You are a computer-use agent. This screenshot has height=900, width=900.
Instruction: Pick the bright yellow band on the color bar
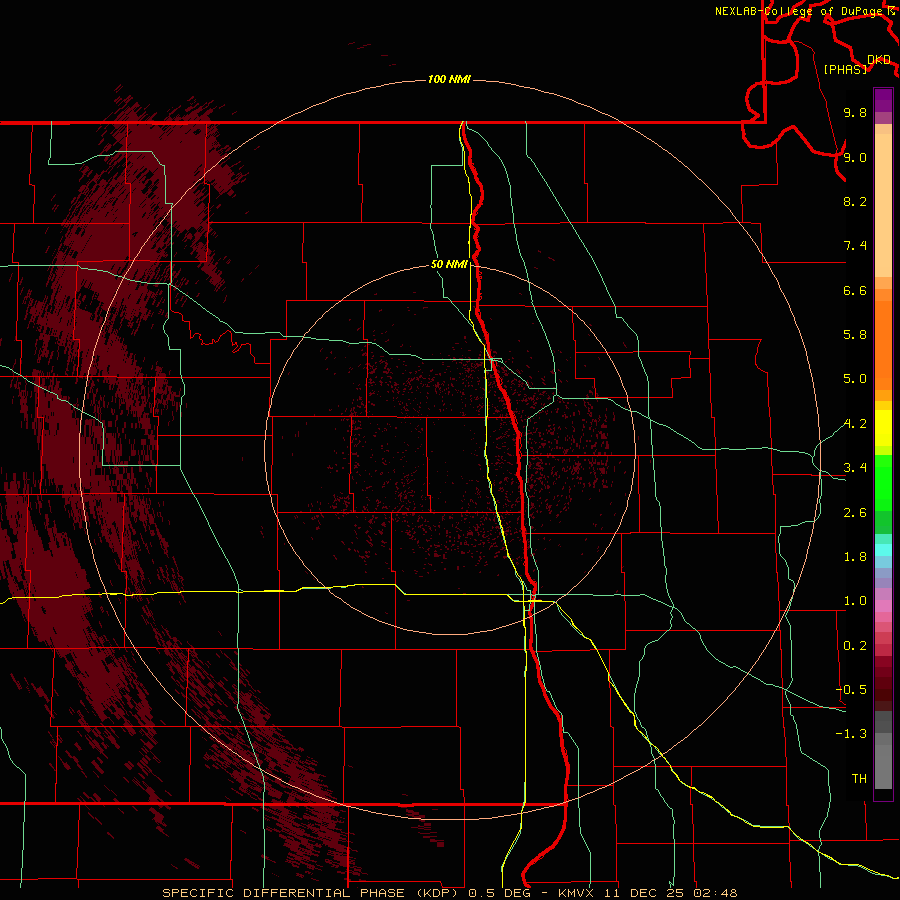[x=883, y=428]
